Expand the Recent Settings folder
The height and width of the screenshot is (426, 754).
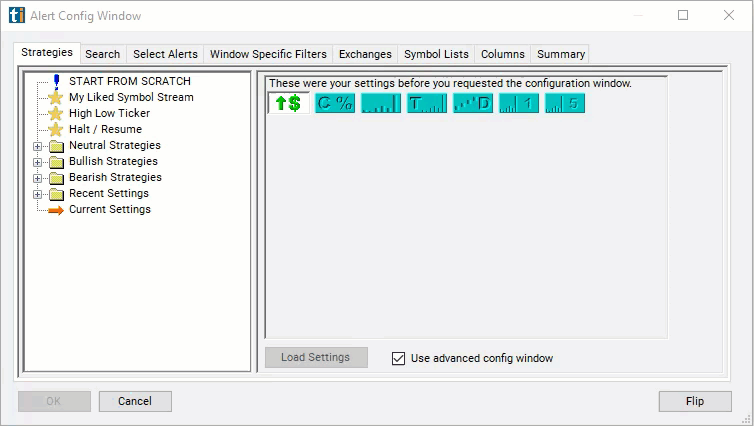click(38, 194)
